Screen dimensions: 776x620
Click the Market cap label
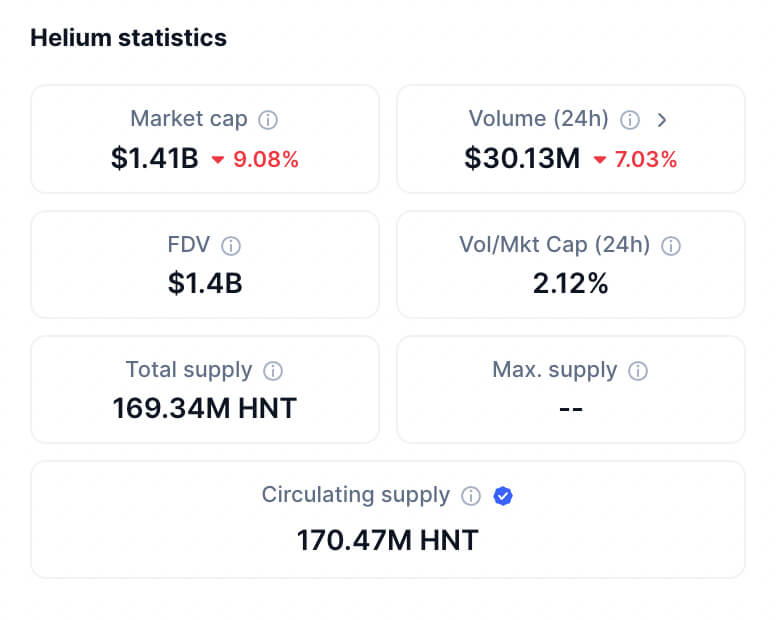coord(188,119)
